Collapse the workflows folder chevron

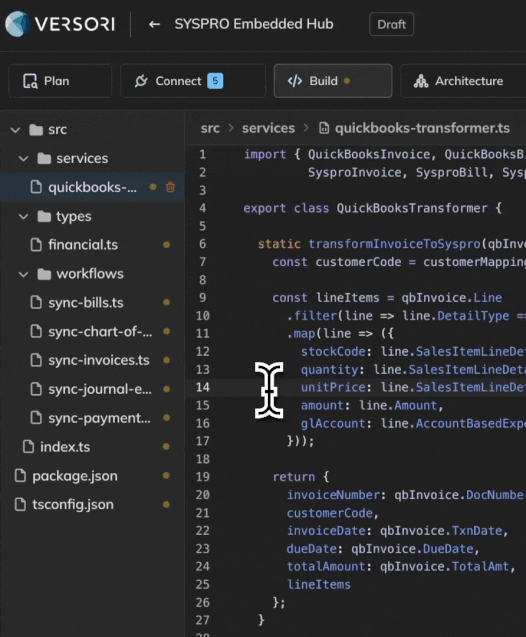click(x=24, y=274)
